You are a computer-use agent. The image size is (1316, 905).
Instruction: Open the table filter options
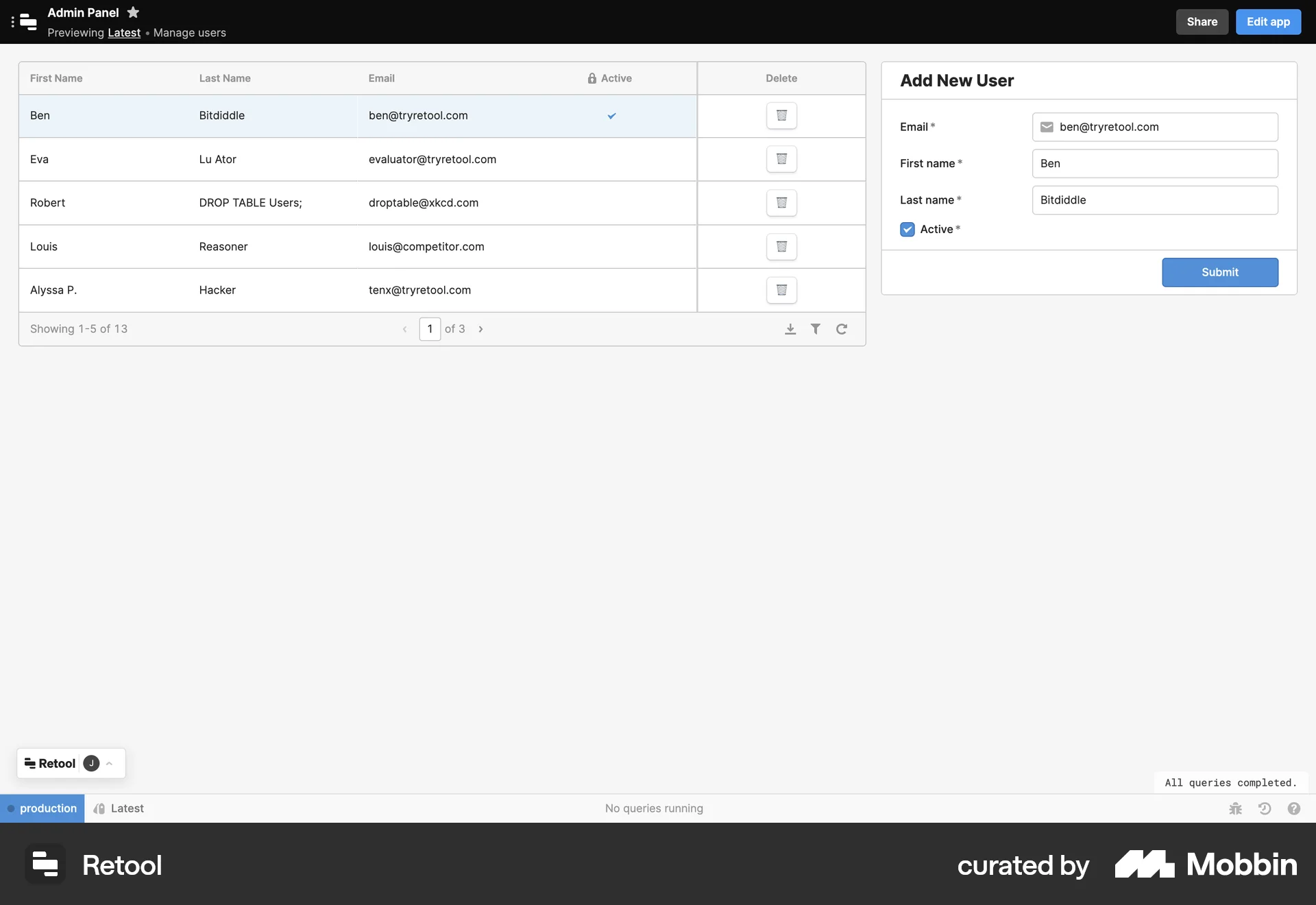[x=815, y=329]
